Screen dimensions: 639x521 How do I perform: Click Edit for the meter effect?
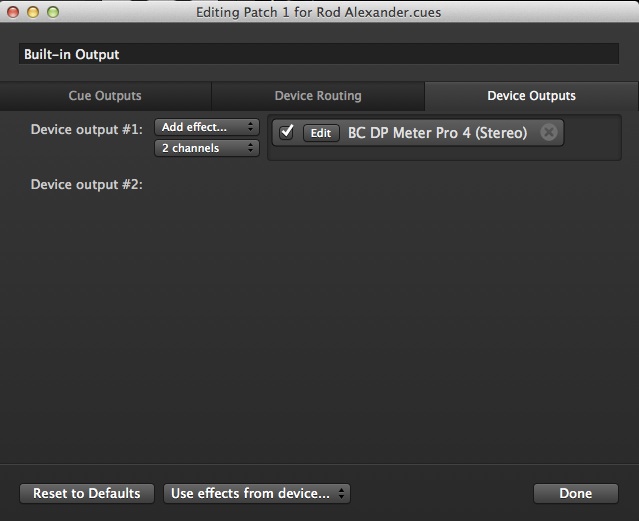click(321, 133)
